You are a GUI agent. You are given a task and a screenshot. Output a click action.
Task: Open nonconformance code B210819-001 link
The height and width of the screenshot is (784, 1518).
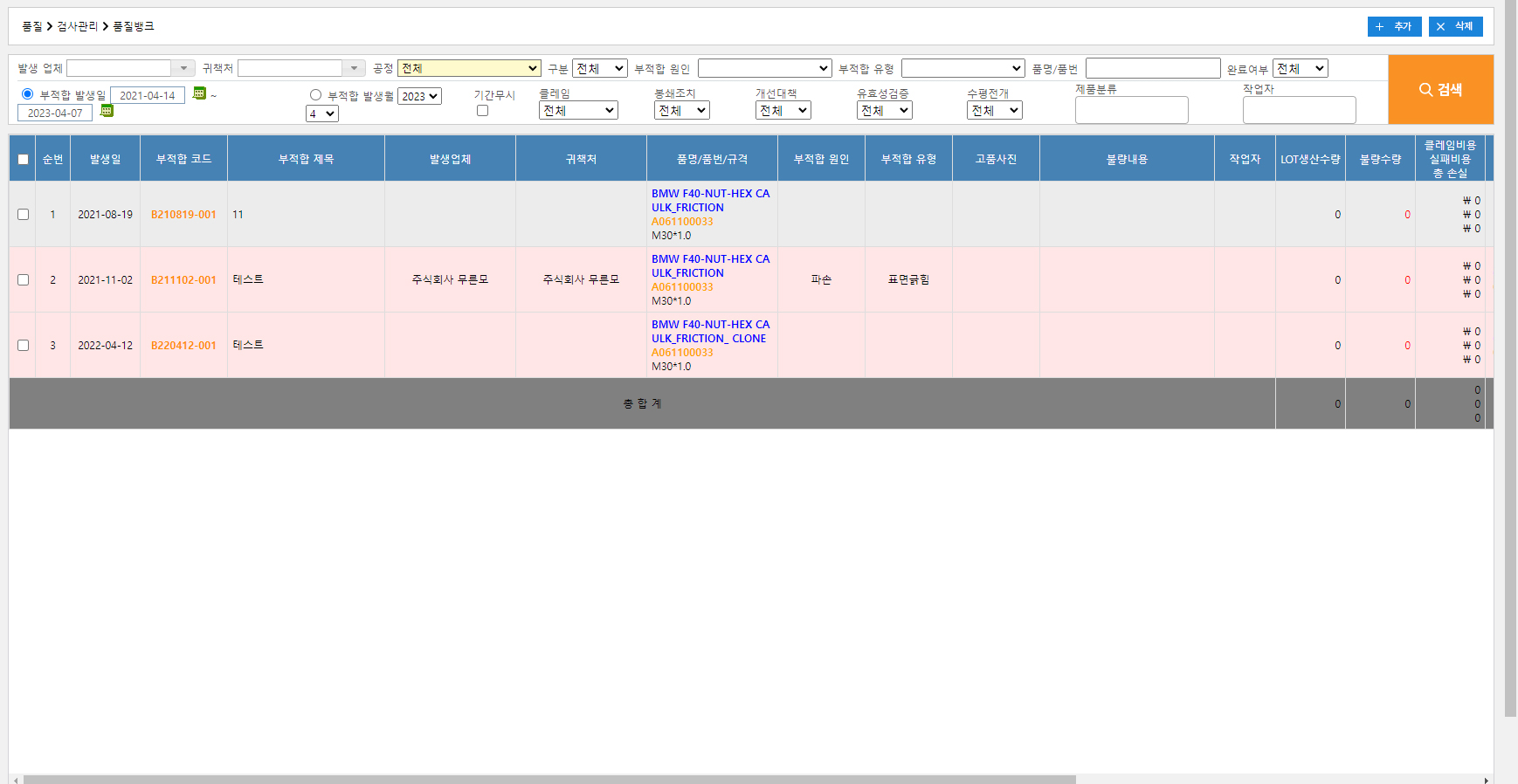pos(183,215)
